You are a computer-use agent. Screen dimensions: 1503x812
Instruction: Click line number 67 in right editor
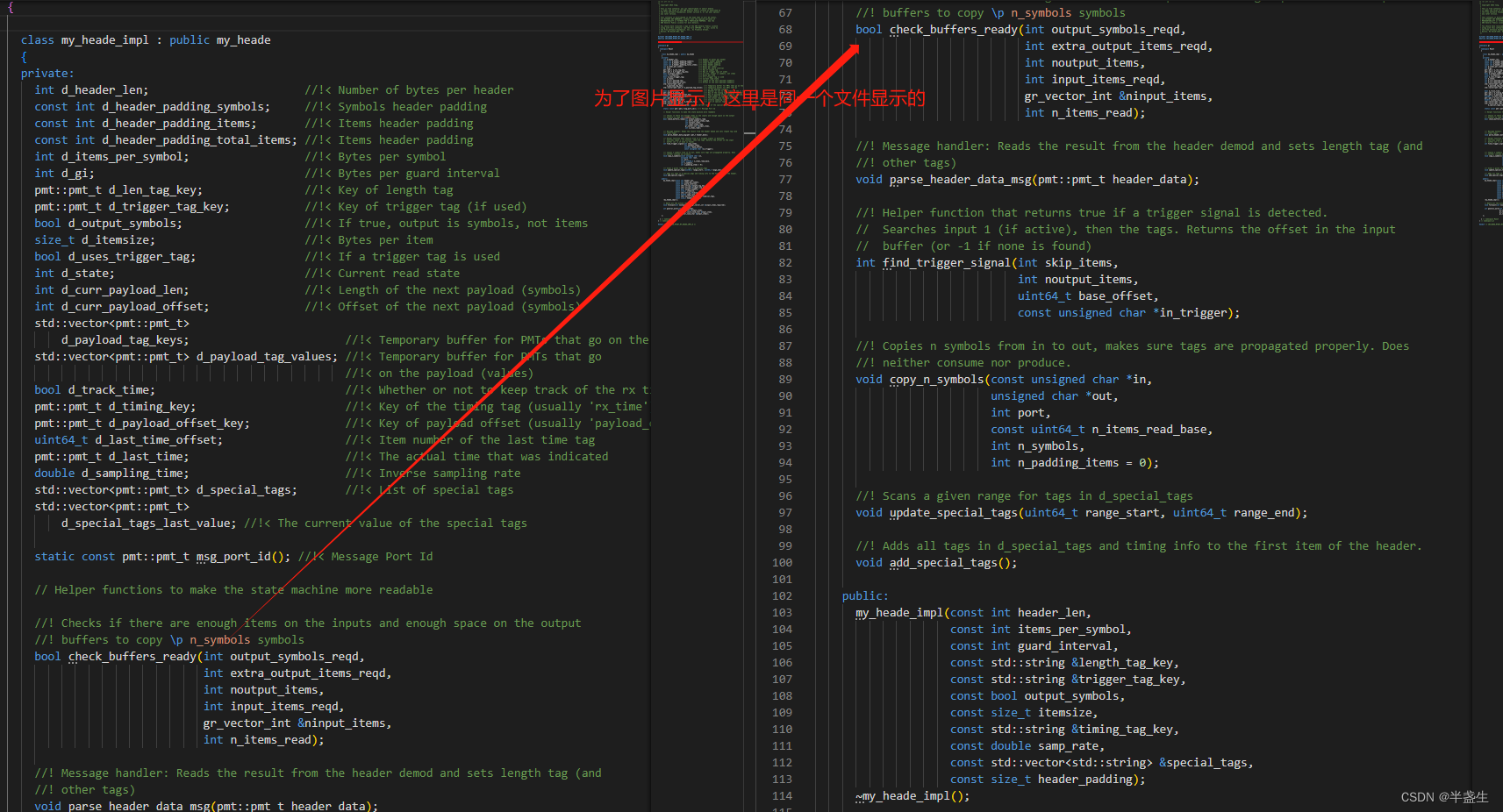coord(785,13)
